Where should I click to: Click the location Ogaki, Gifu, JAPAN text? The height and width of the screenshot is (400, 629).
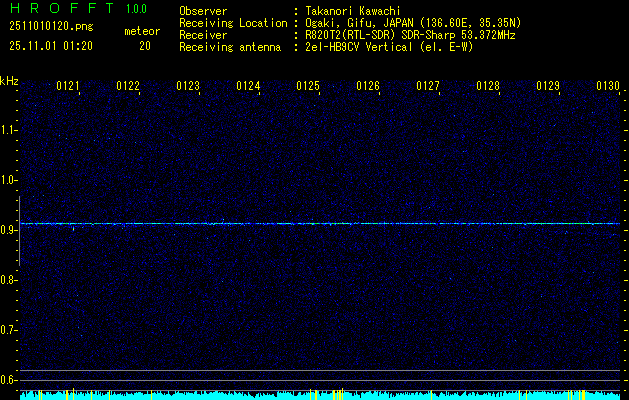pos(357,23)
